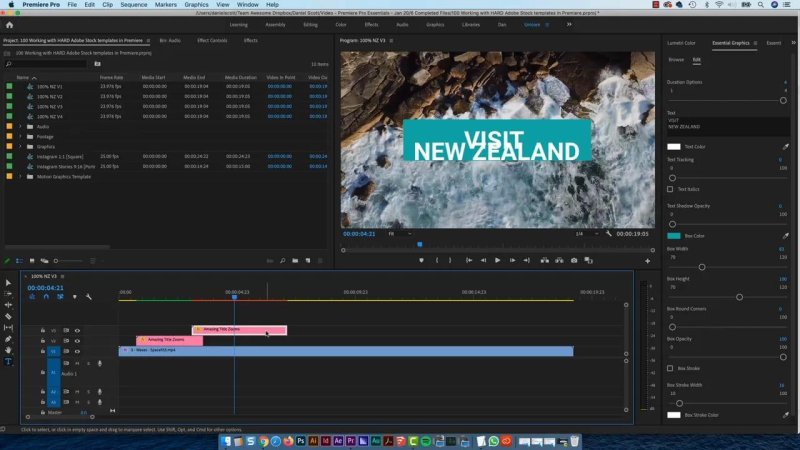The height and width of the screenshot is (450, 800).
Task: Switch Project panel to list view
Action: (x=19, y=261)
